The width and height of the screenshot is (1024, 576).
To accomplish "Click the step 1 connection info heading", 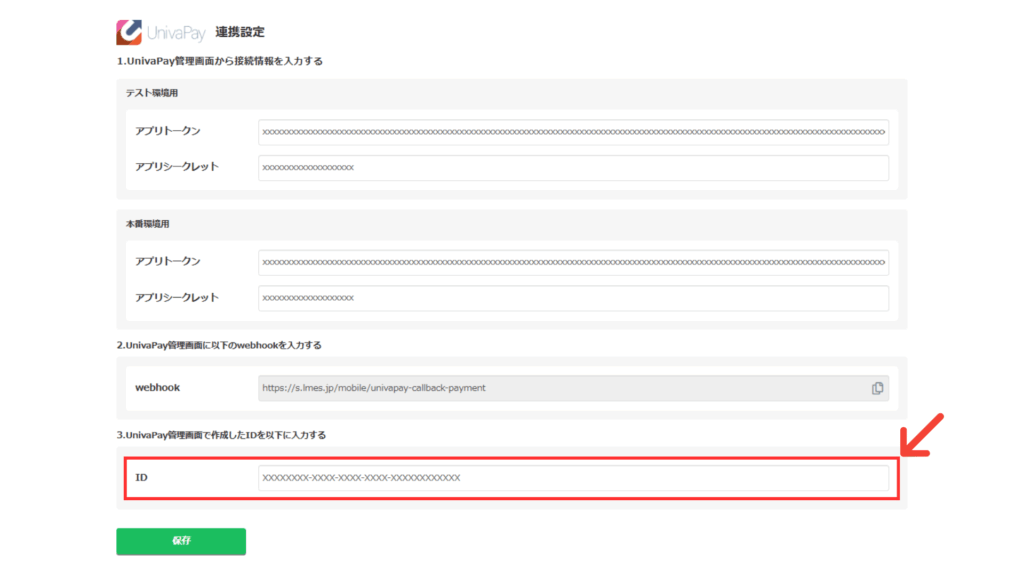I will tap(219, 62).
